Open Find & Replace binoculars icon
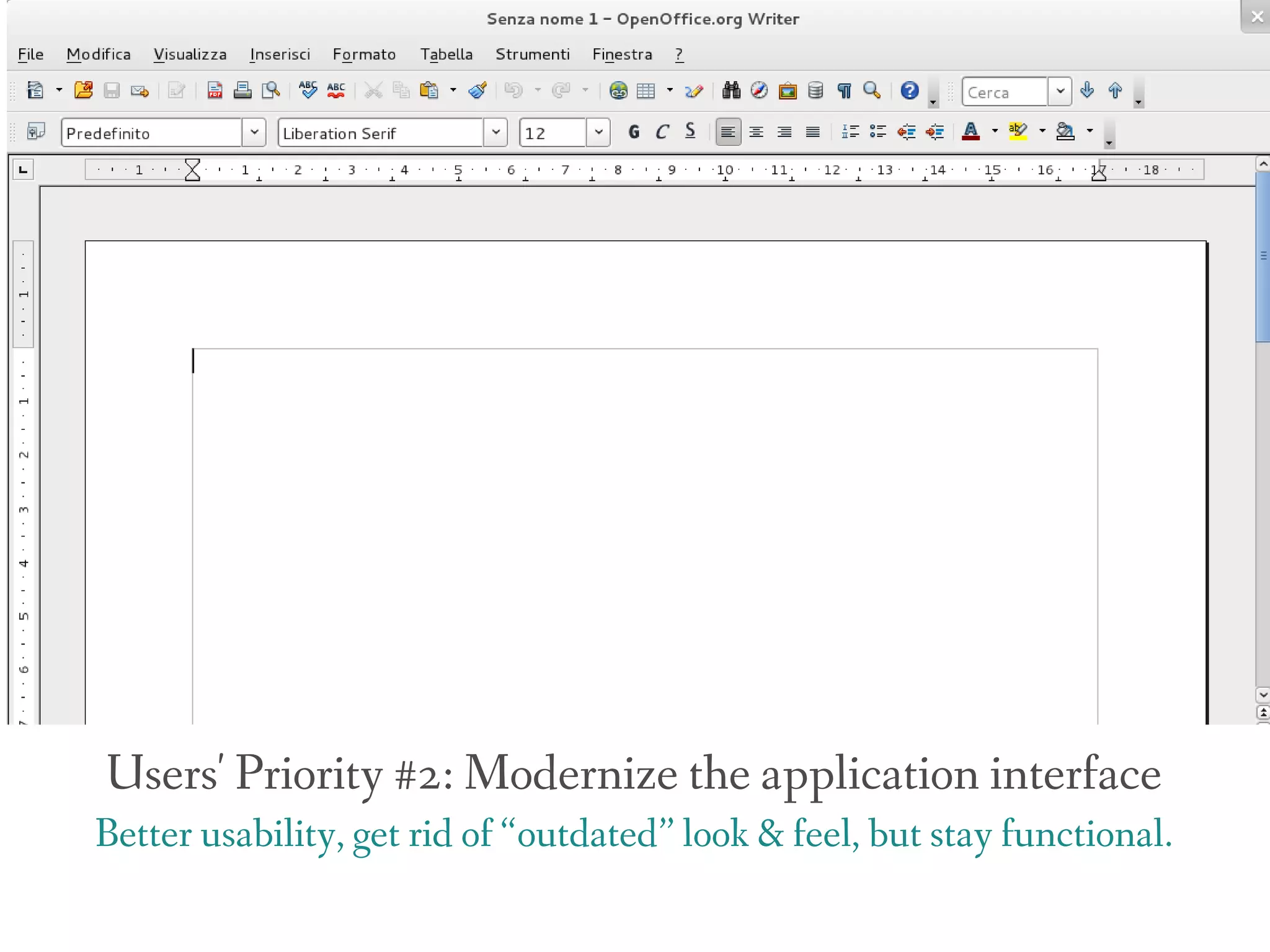1270x952 pixels. point(731,91)
